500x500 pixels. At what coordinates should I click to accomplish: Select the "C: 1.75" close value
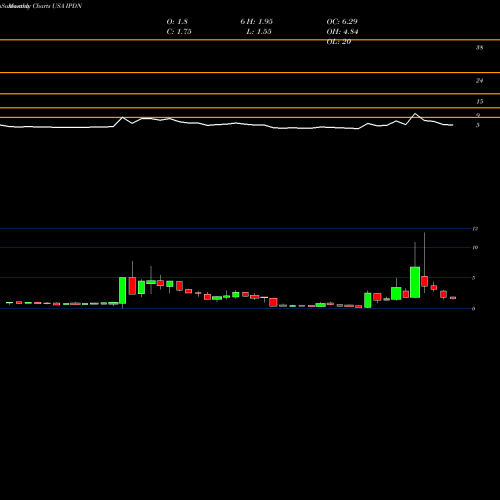point(179,31)
